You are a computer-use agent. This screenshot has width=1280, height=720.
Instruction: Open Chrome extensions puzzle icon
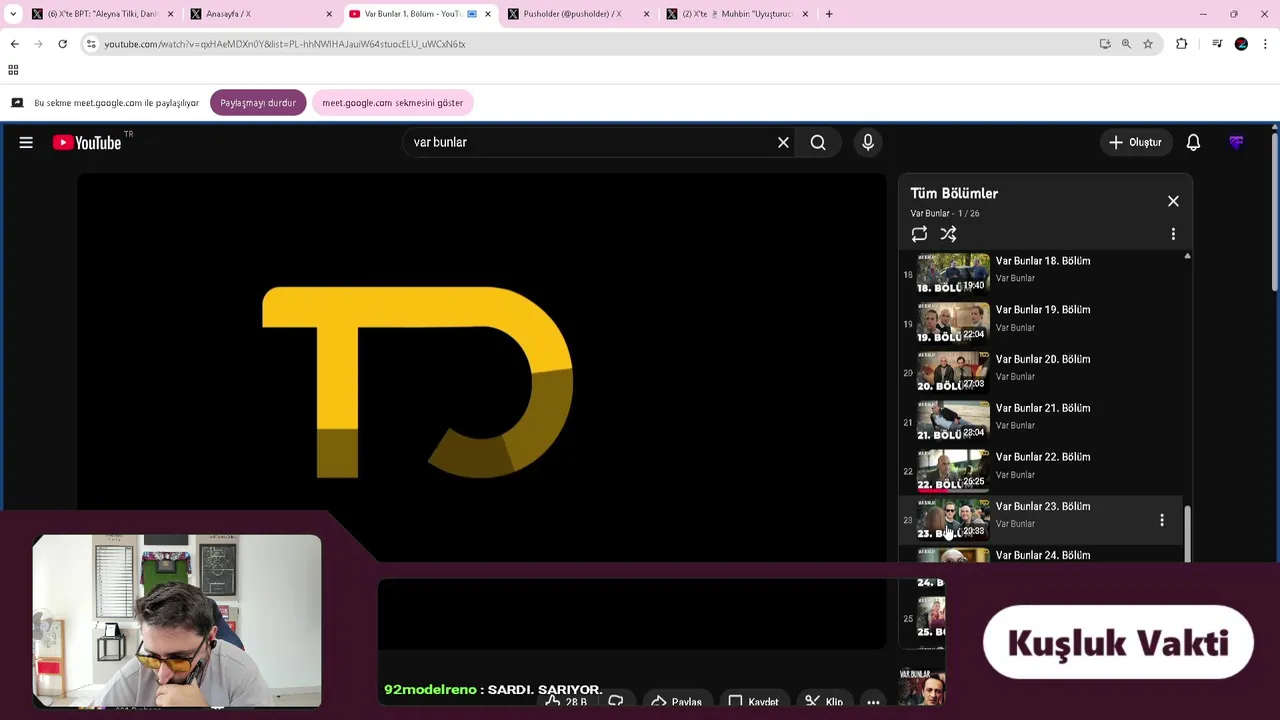point(1182,44)
